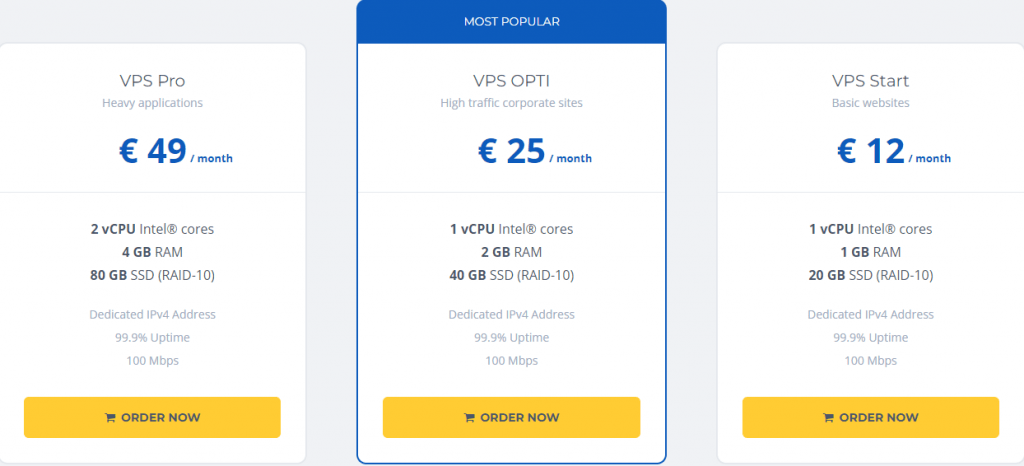Click the € 49 / month price
Viewport: 1024px width, 466px height.
click(x=176, y=151)
